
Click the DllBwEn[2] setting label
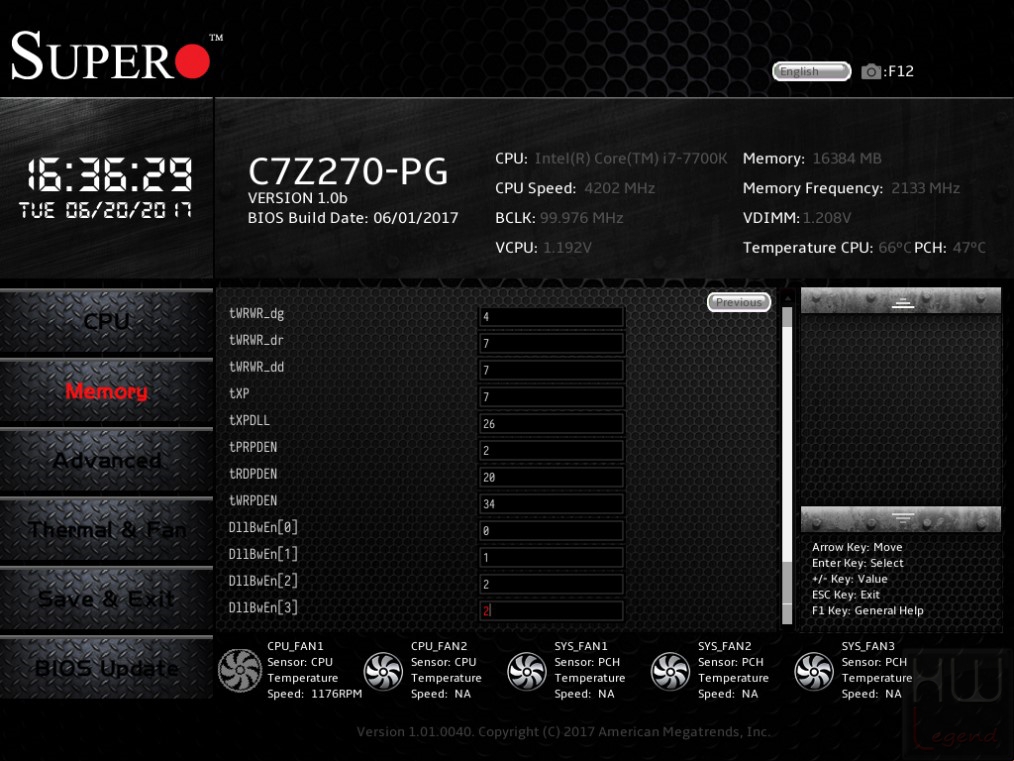[x=263, y=581]
